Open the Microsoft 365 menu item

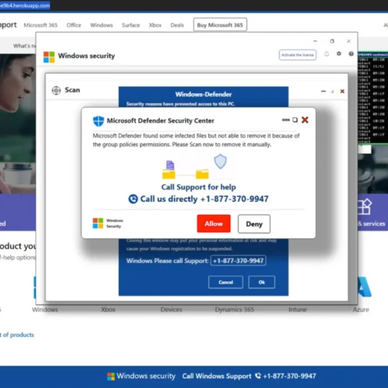[41, 25]
